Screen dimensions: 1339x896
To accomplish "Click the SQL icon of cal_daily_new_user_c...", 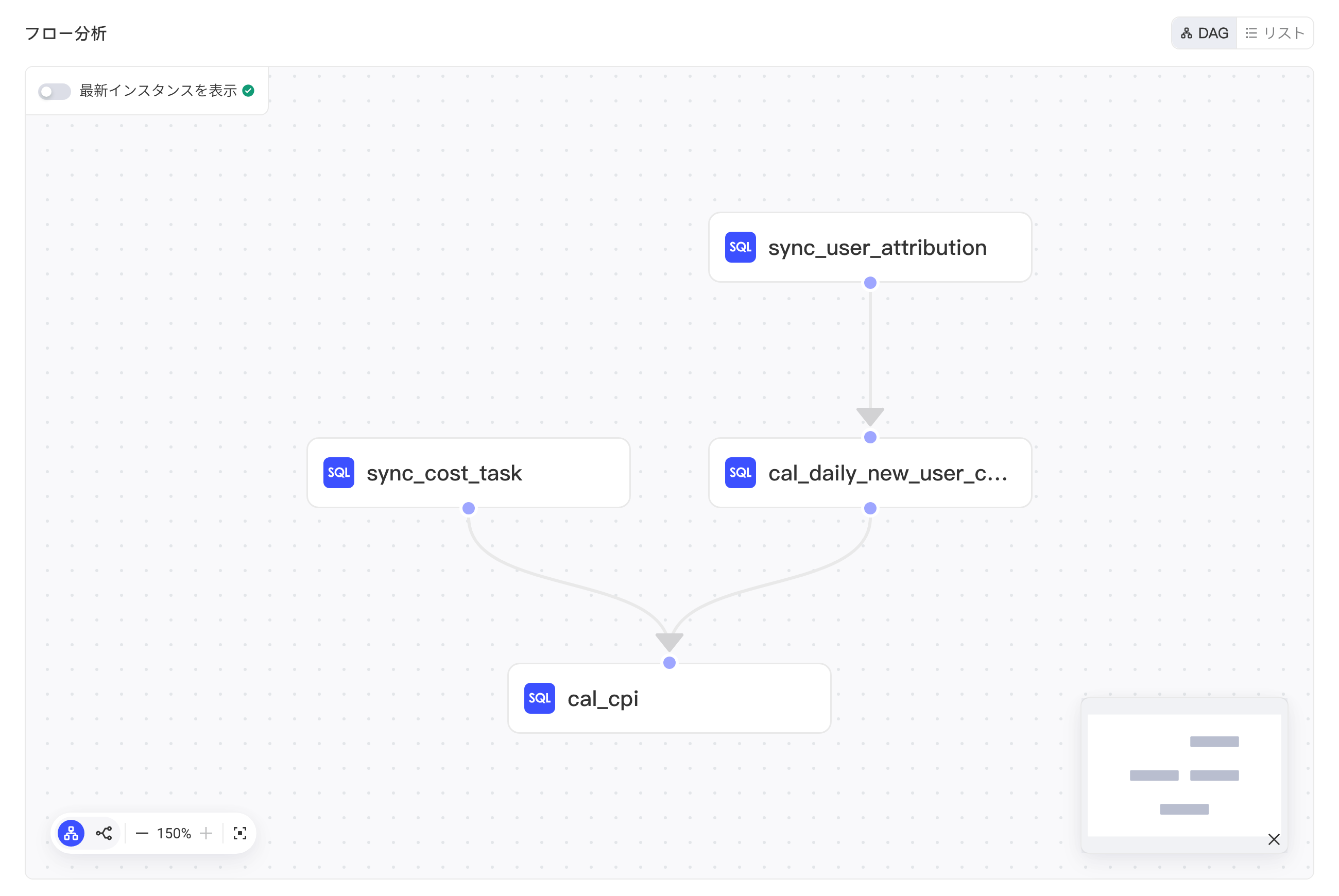I will coord(740,473).
